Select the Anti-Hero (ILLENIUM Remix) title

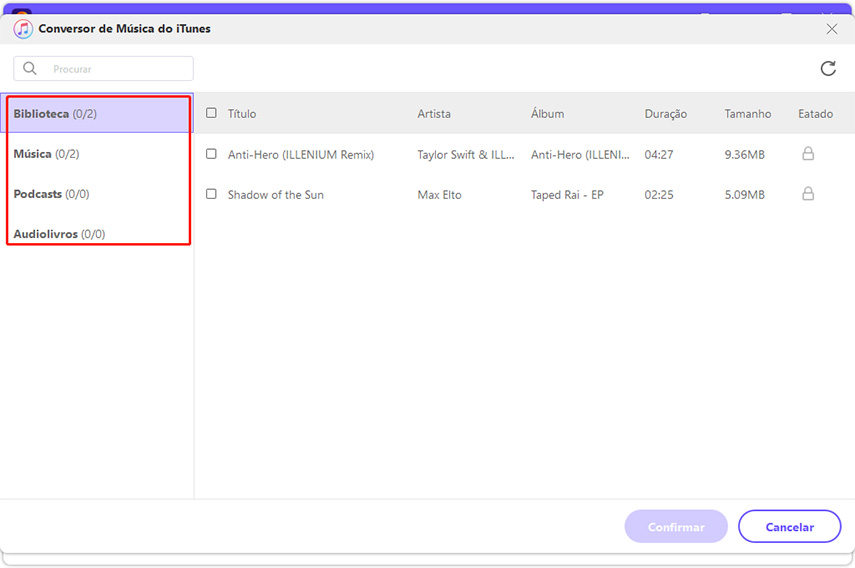coord(301,155)
